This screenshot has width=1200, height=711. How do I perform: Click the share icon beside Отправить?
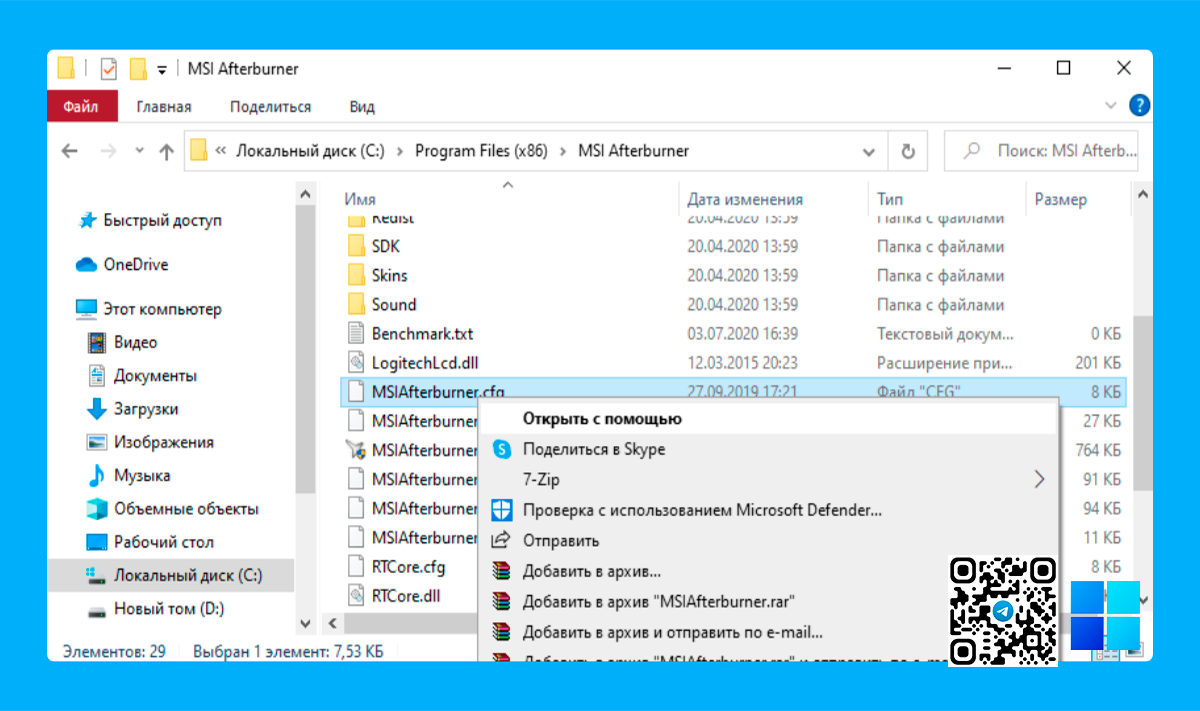502,540
